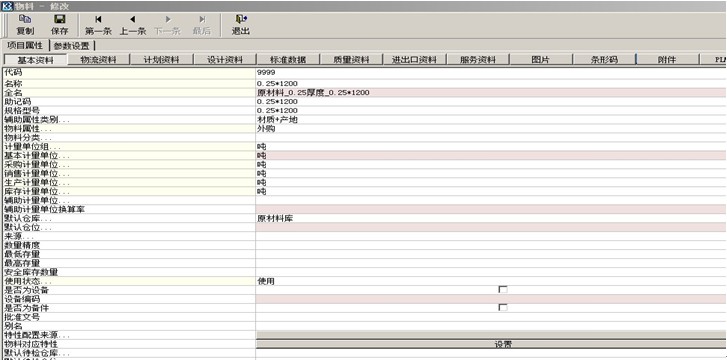Save the record with 保存 icon
Viewport: 727px width, 360px height.
tap(59, 25)
